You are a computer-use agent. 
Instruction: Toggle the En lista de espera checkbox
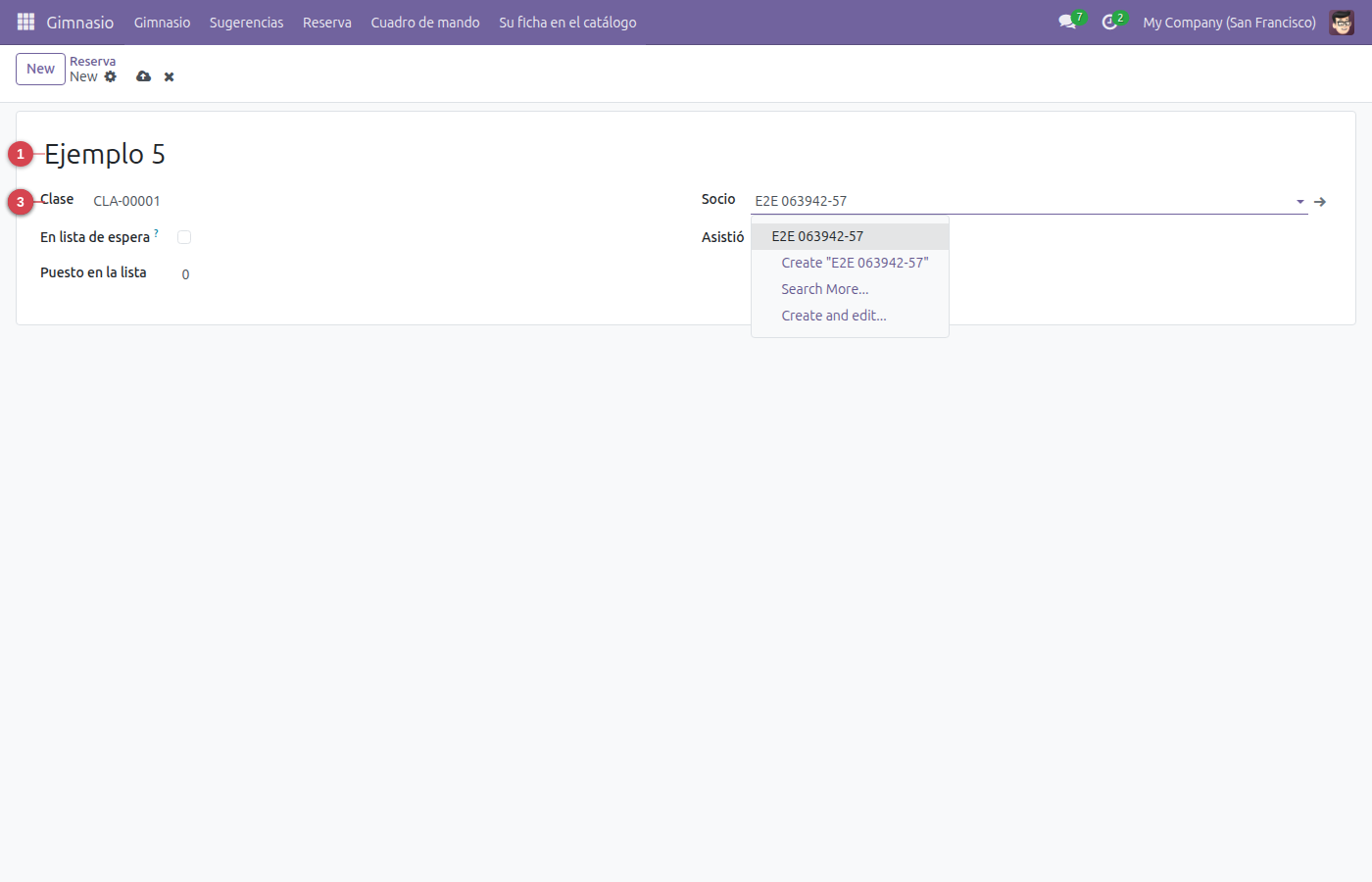click(x=184, y=237)
